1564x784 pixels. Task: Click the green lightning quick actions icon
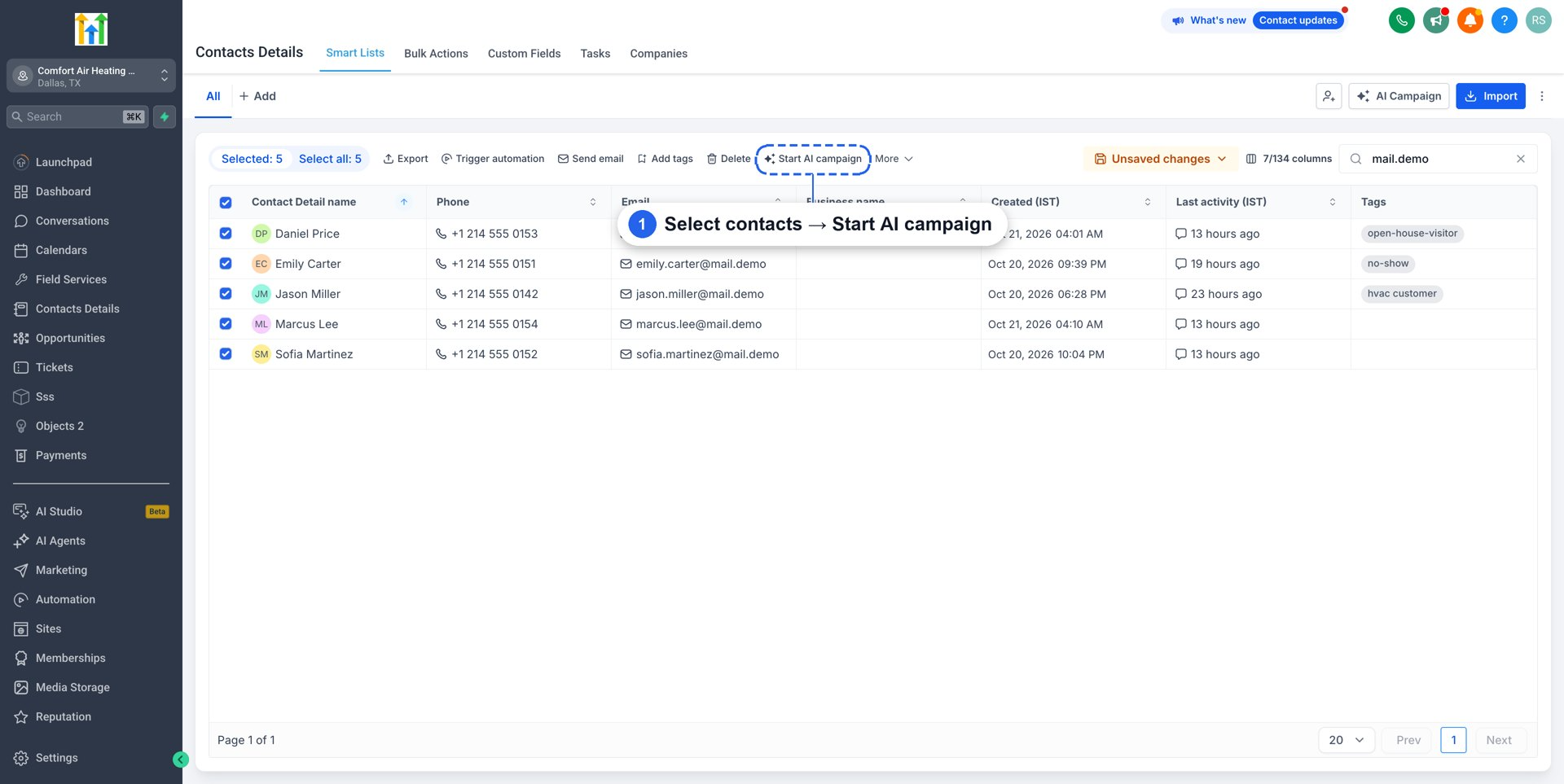pos(165,116)
